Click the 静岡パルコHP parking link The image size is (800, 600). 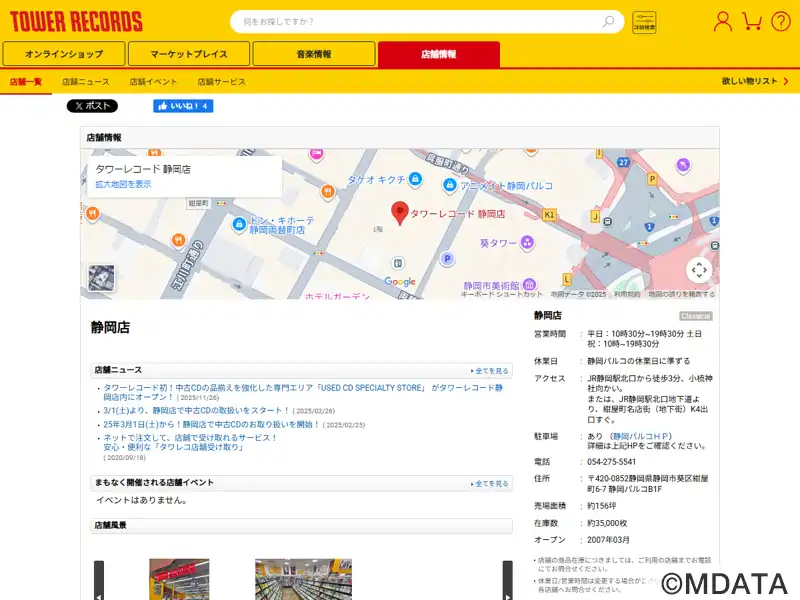click(x=640, y=436)
